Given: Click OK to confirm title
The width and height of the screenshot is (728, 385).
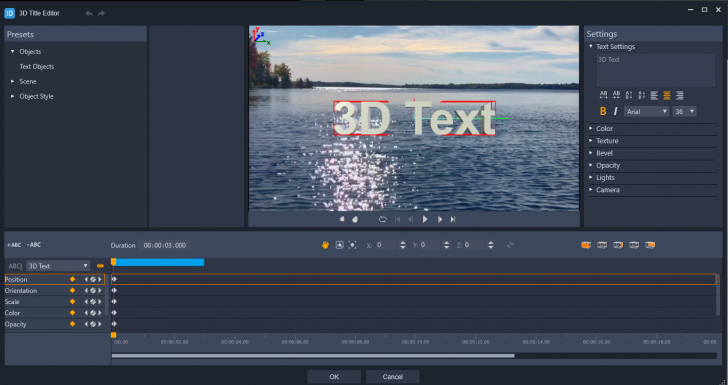Looking at the screenshot, I should 334,377.
